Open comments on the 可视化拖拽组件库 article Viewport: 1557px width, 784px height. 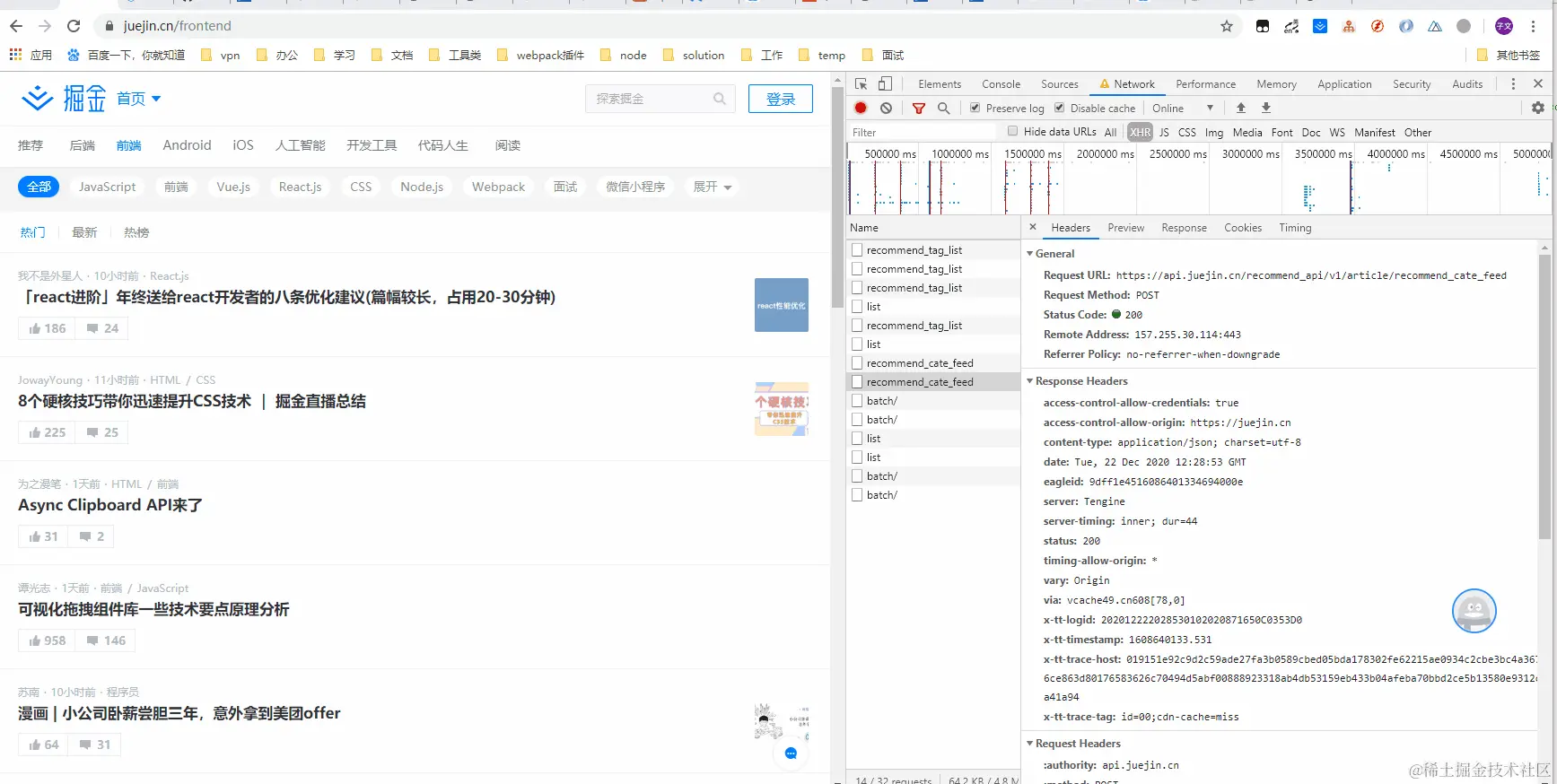[x=106, y=640]
